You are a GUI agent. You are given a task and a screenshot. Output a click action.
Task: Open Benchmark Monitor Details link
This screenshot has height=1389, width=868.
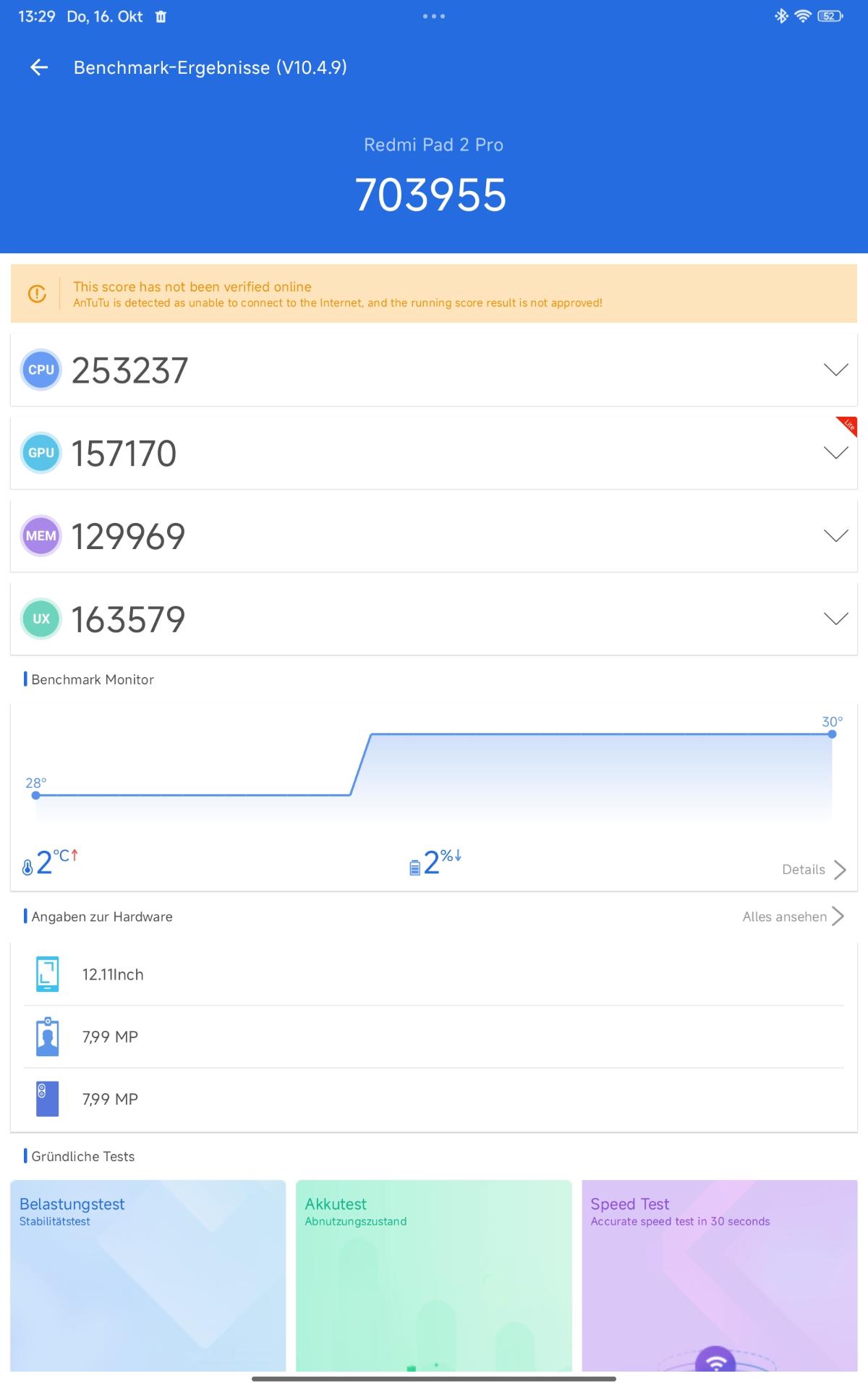[813, 870]
